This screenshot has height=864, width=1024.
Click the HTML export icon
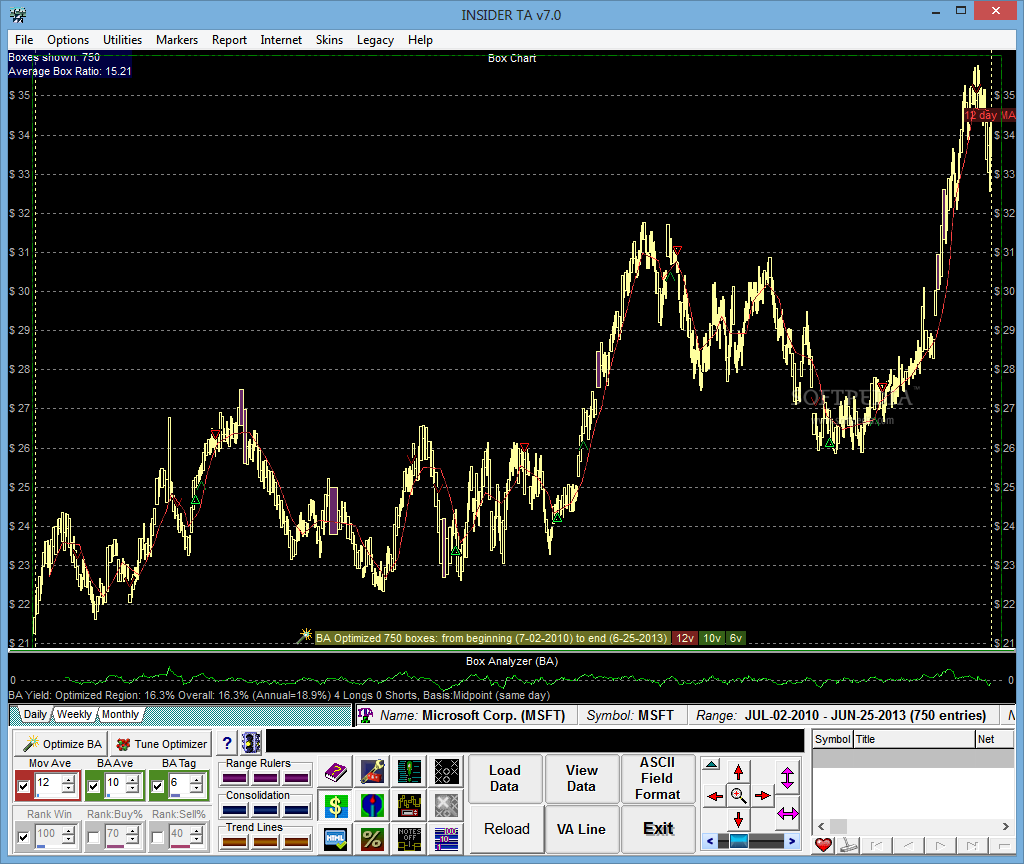[336, 839]
